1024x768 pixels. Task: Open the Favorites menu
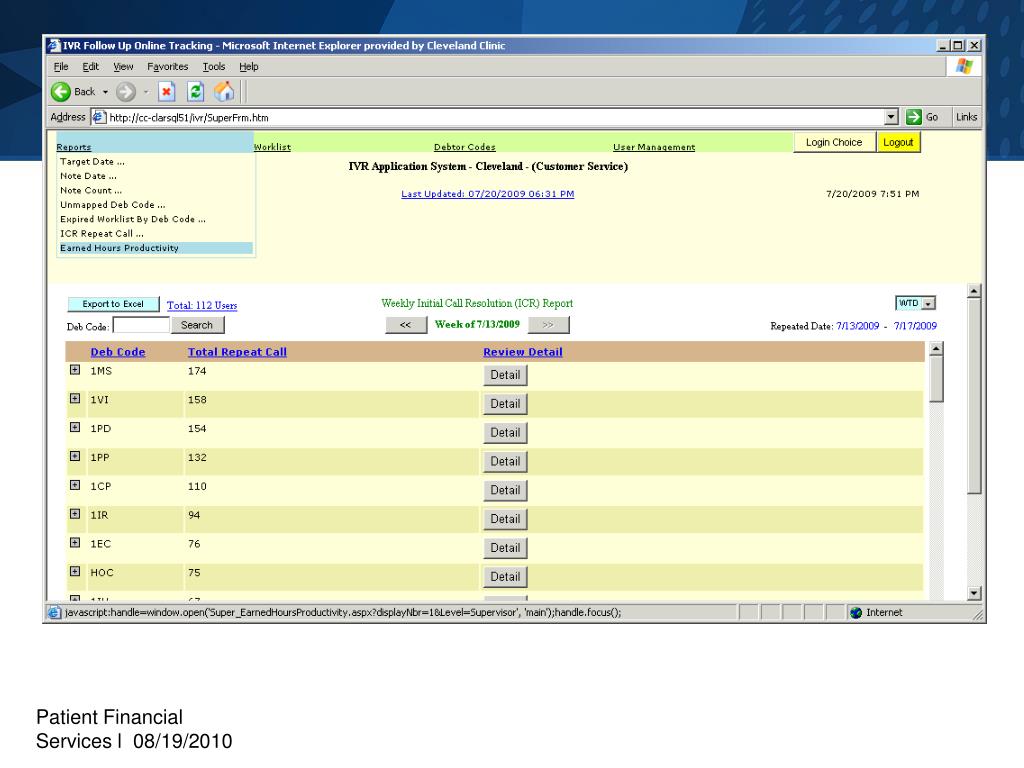coord(167,66)
